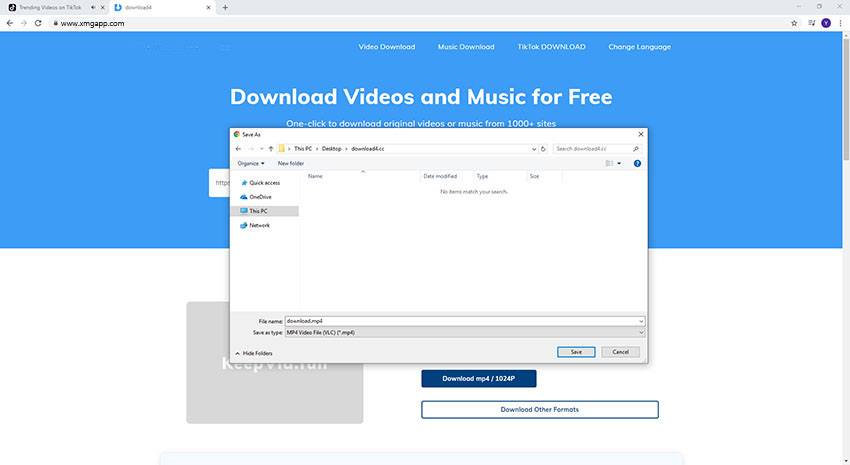This screenshot has height=465, width=850.
Task: Bookmark page with star icon
Action: (794, 23)
